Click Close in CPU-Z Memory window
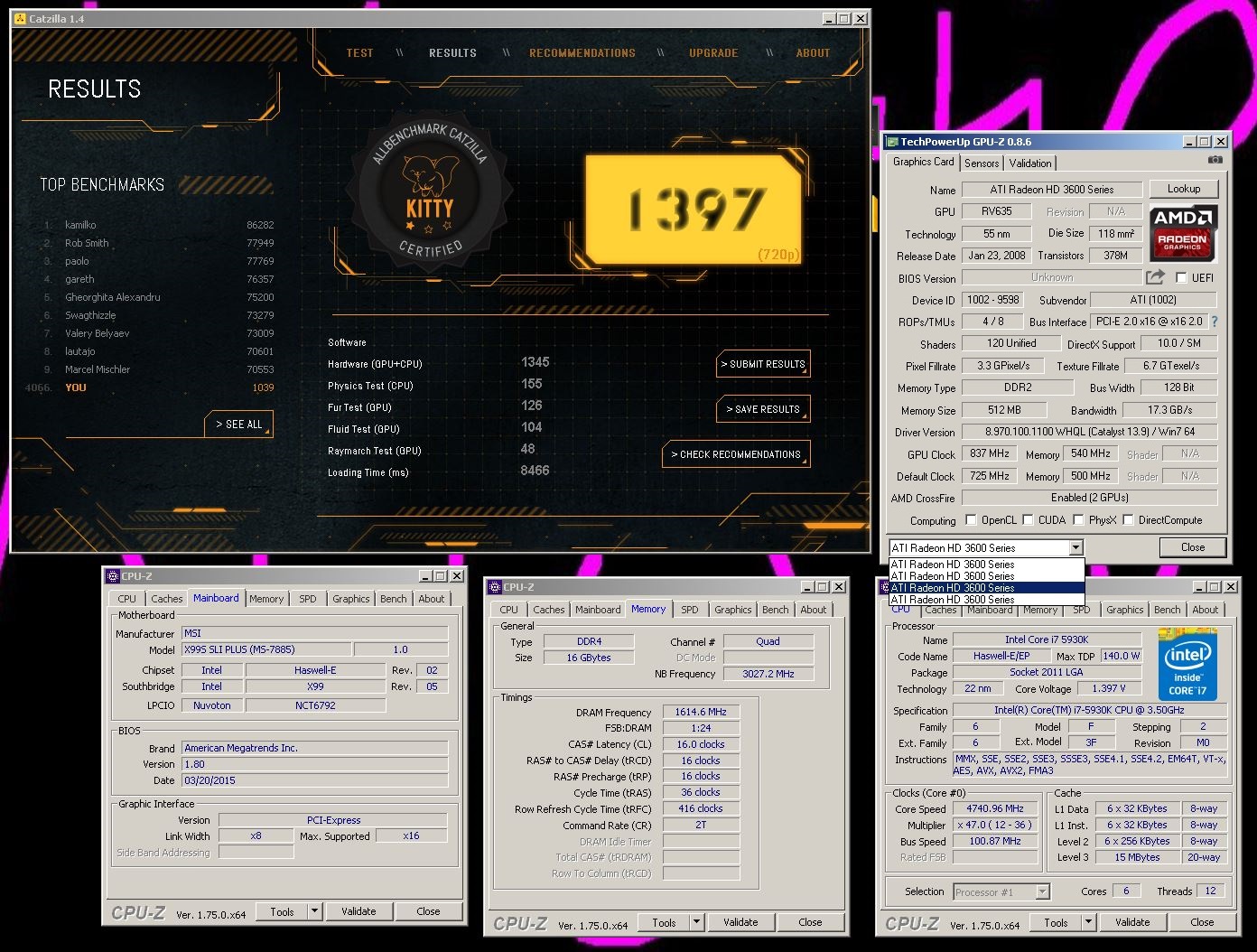 pyautogui.click(x=810, y=922)
